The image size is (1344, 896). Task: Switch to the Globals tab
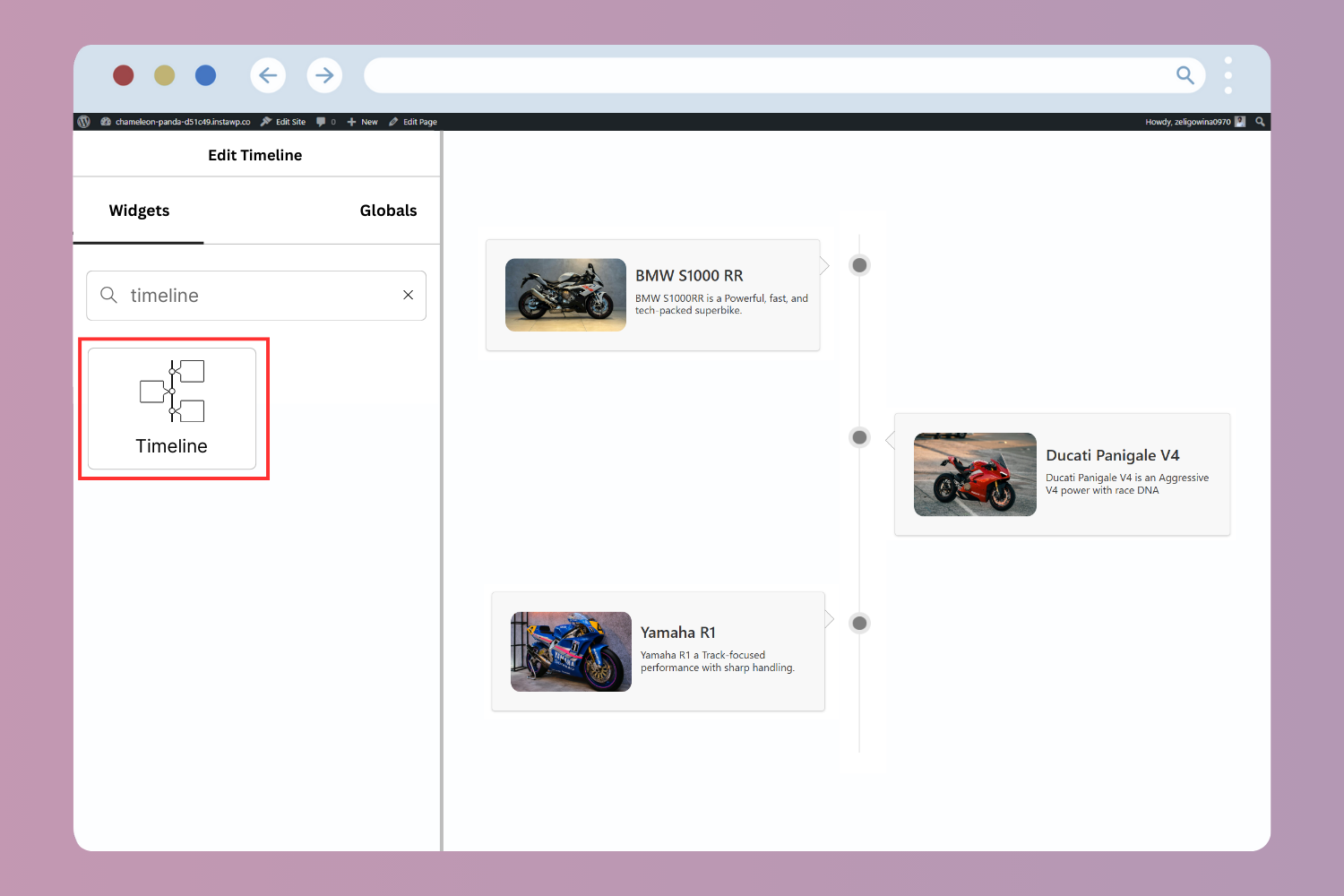pyautogui.click(x=388, y=211)
